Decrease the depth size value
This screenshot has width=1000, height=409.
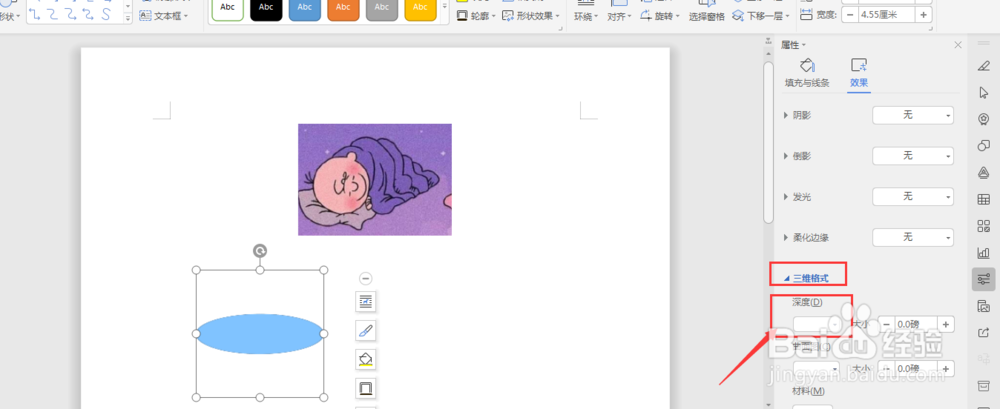tap(886, 325)
